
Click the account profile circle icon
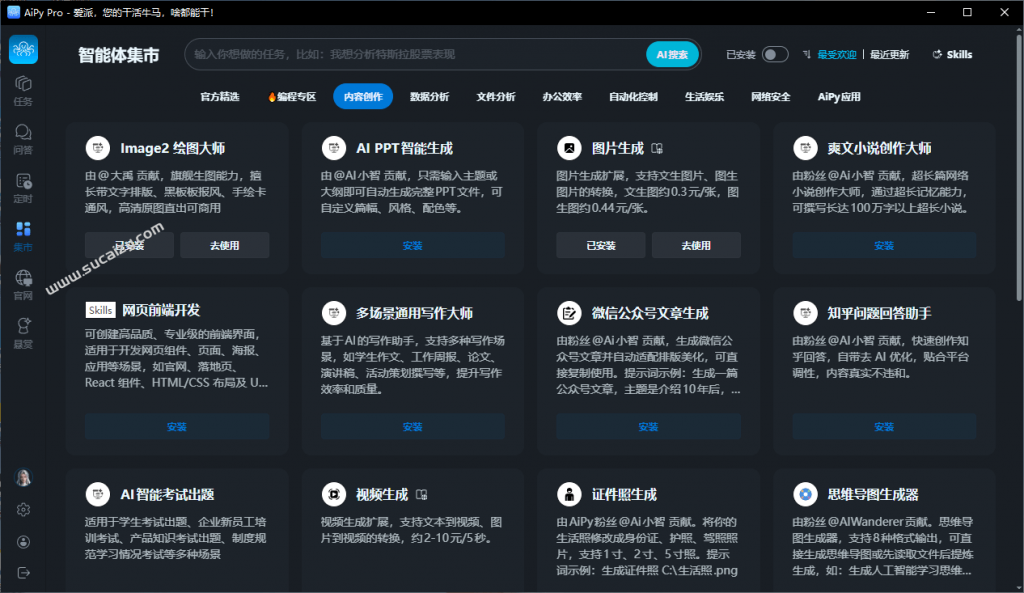(24, 541)
